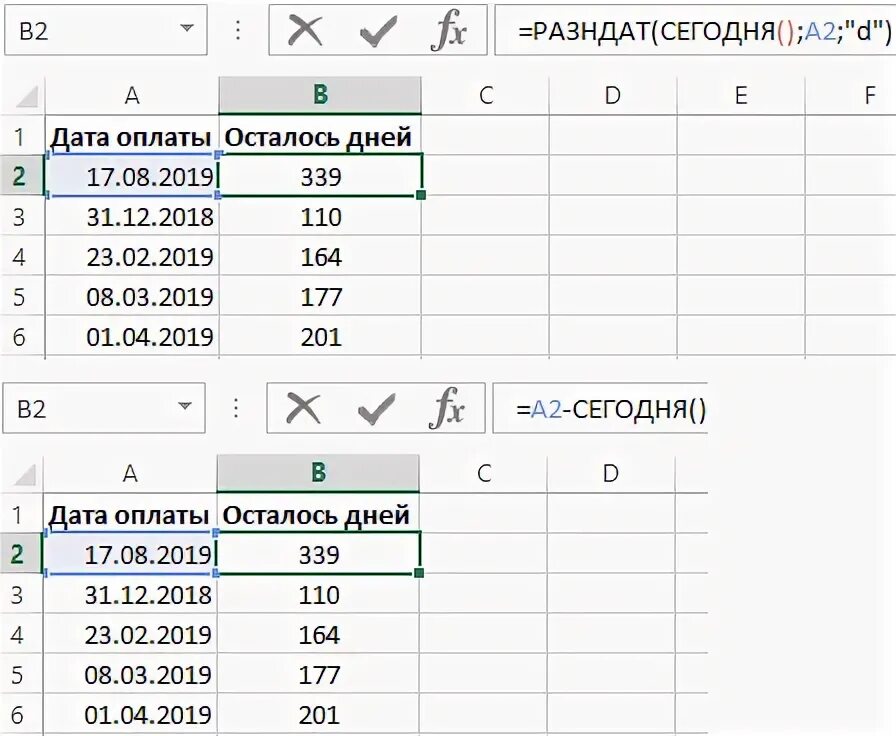Screen dimensions: 896x736
Task: Select column A header in lower sheet
Action: 130,473
